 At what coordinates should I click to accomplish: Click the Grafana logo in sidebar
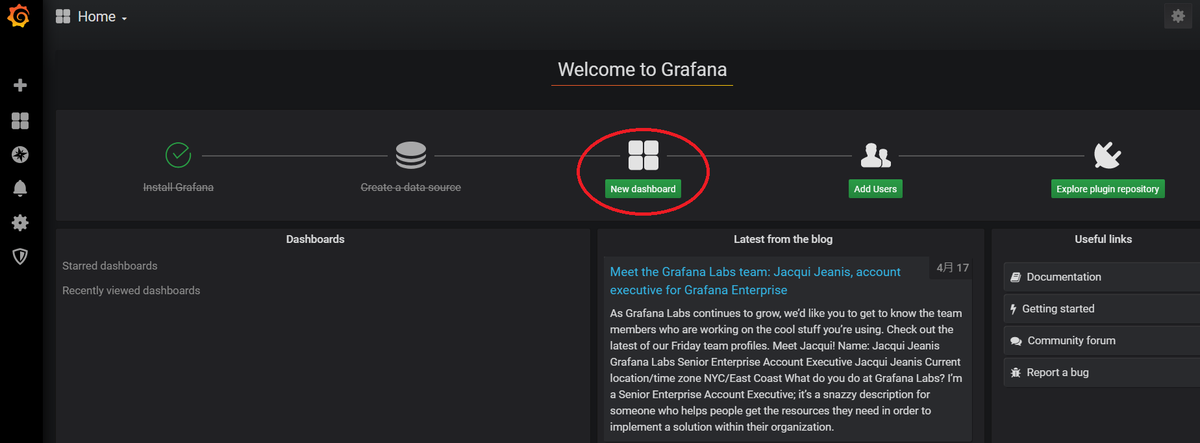point(20,17)
